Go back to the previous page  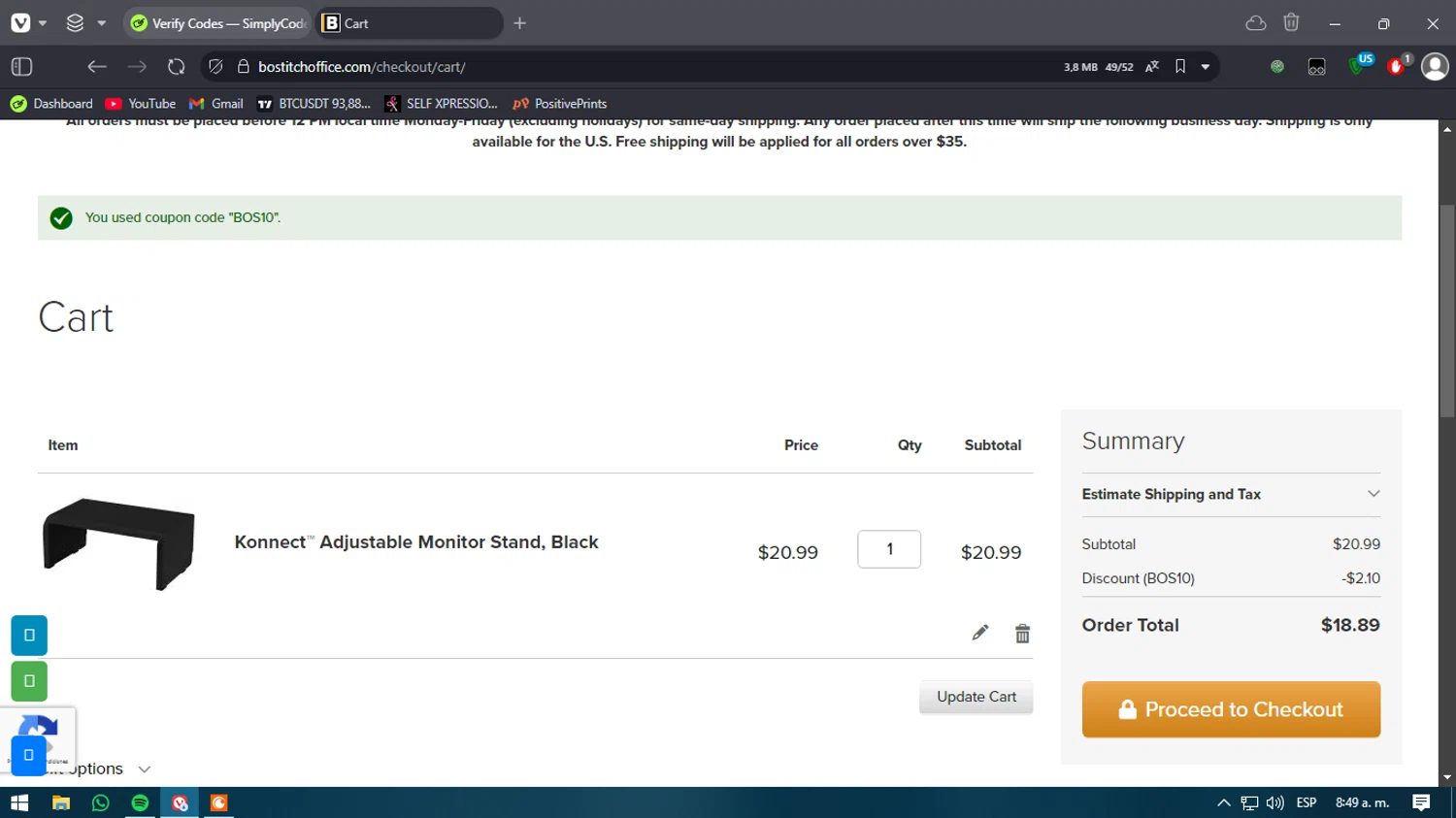(x=96, y=67)
